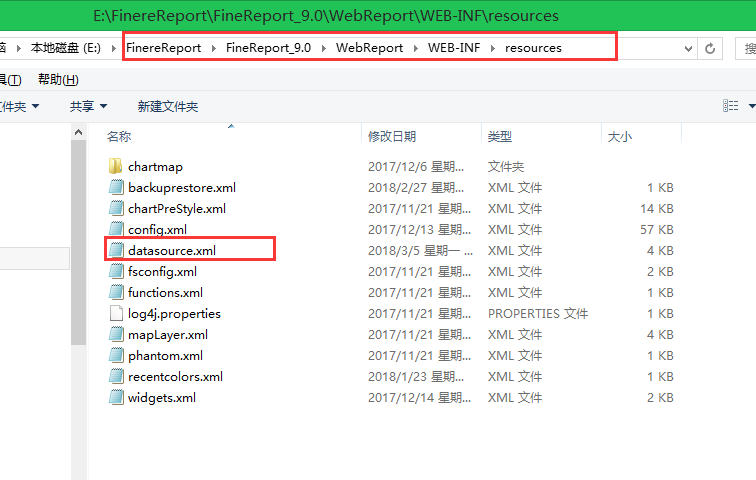The height and width of the screenshot is (480, 756).
Task: Click the mapLayer.xml file icon
Action: 116,334
